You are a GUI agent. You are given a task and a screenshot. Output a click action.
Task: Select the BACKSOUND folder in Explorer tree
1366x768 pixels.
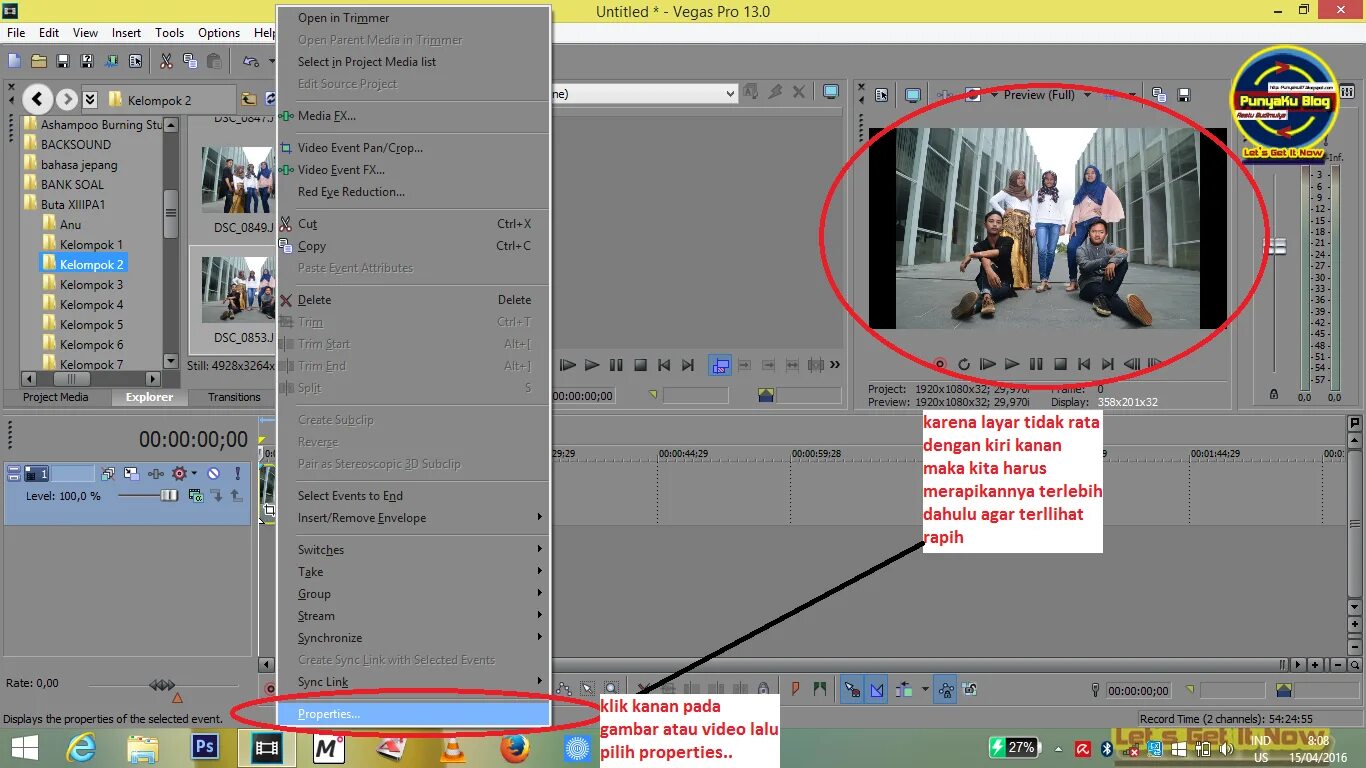(x=75, y=145)
